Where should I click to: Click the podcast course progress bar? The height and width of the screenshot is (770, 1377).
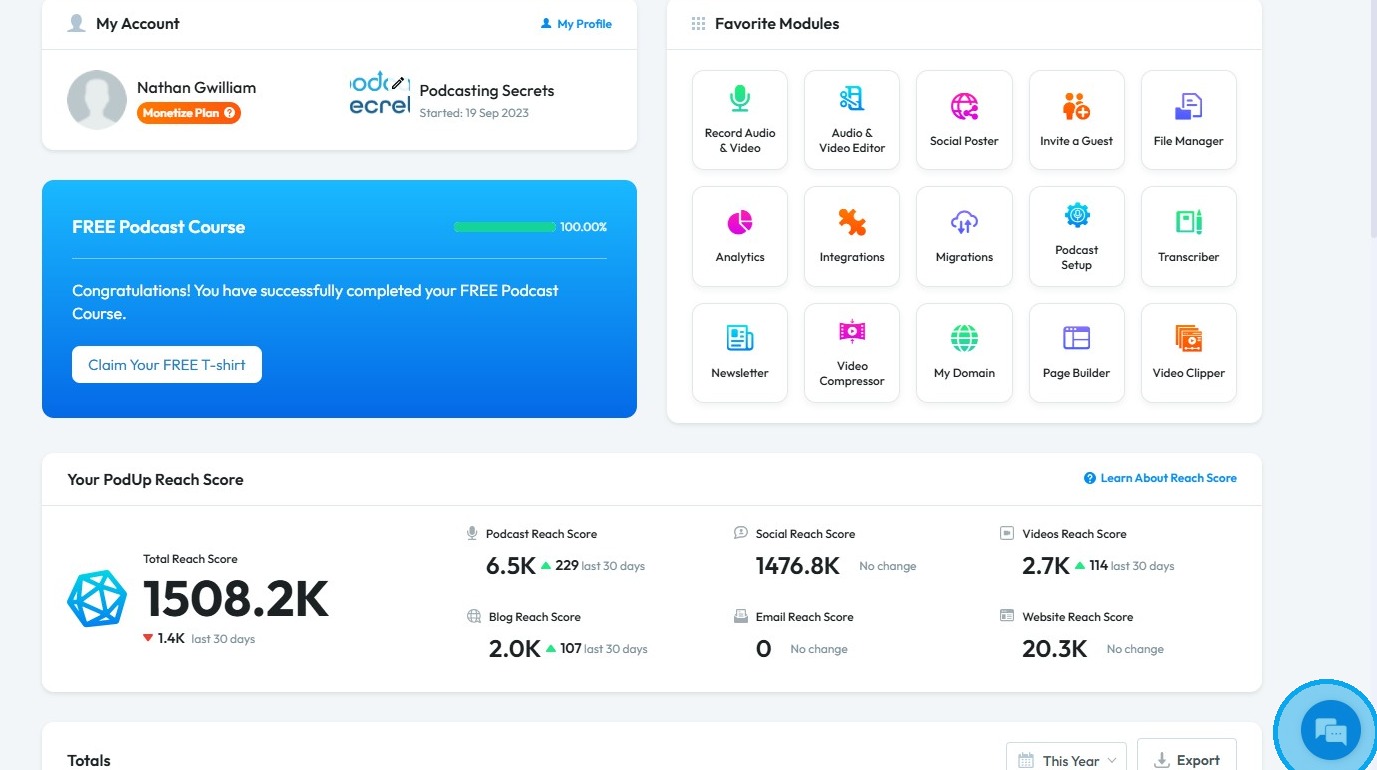pyautogui.click(x=505, y=227)
